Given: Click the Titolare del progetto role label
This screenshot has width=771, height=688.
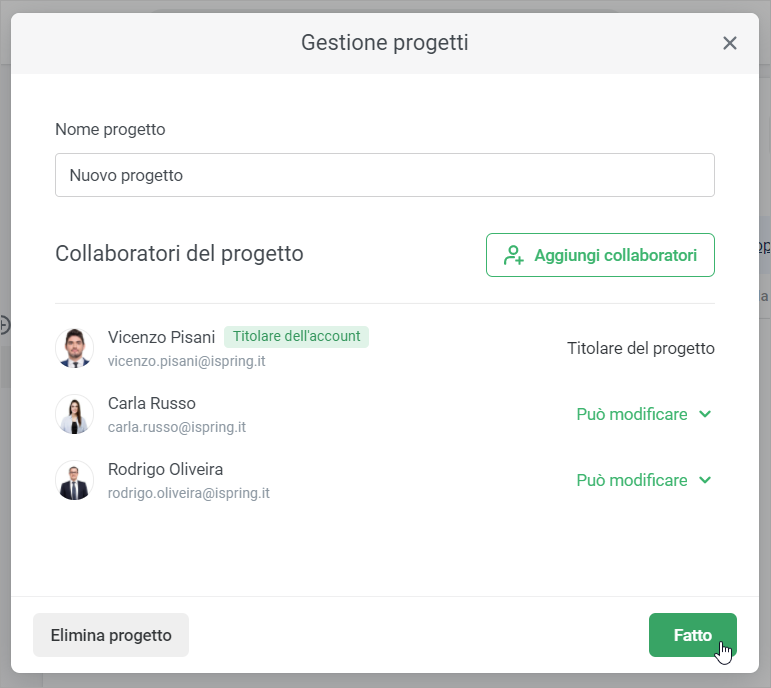Looking at the screenshot, I should 640,348.
